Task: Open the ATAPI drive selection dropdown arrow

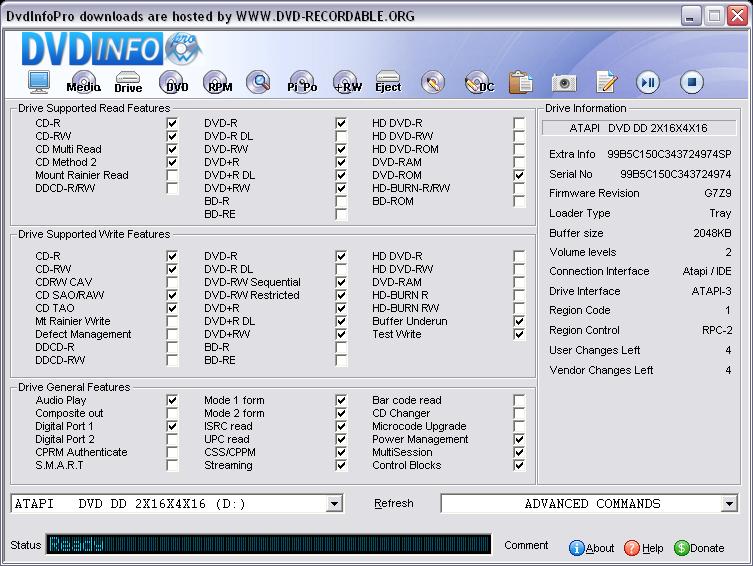Action: coord(334,504)
